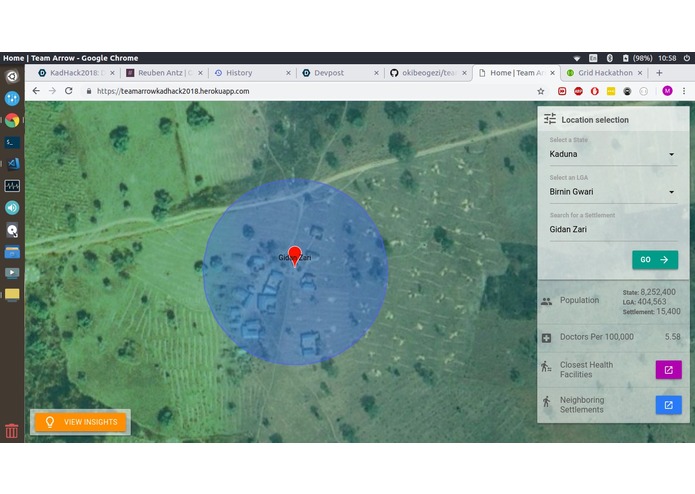Open Chrome from the Ubuntu dock

(x=12, y=120)
